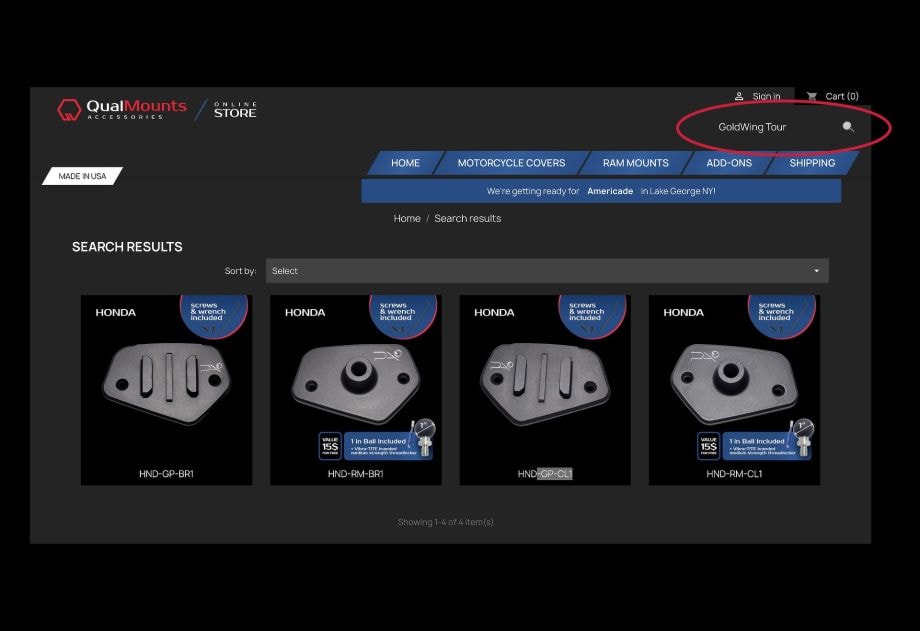Image resolution: width=920 pixels, height=631 pixels.
Task: Click the Home breadcrumb link
Action: pyautogui.click(x=407, y=218)
